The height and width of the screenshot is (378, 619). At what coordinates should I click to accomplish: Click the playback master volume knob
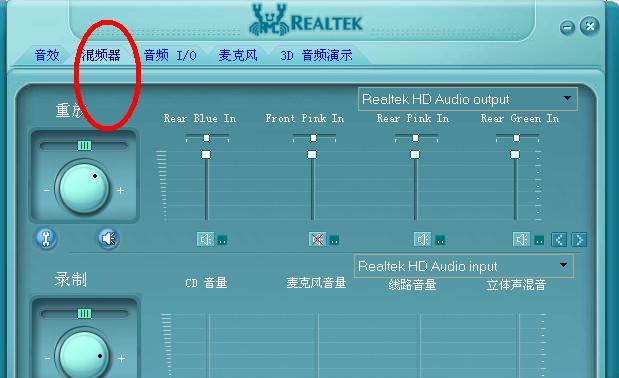click(x=84, y=189)
